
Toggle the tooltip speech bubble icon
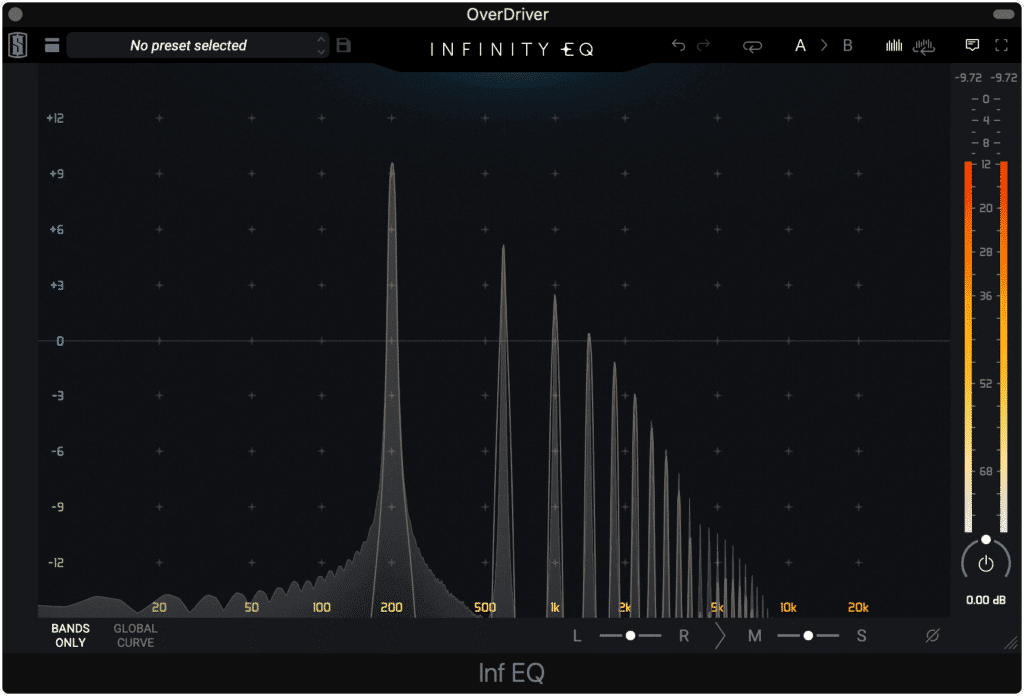point(972,45)
